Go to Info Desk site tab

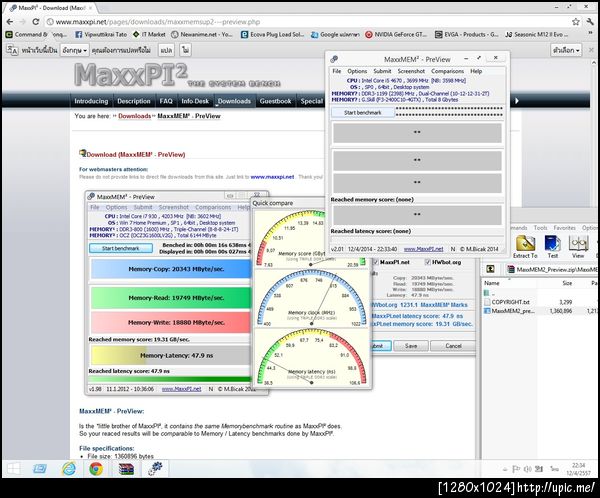coord(195,101)
